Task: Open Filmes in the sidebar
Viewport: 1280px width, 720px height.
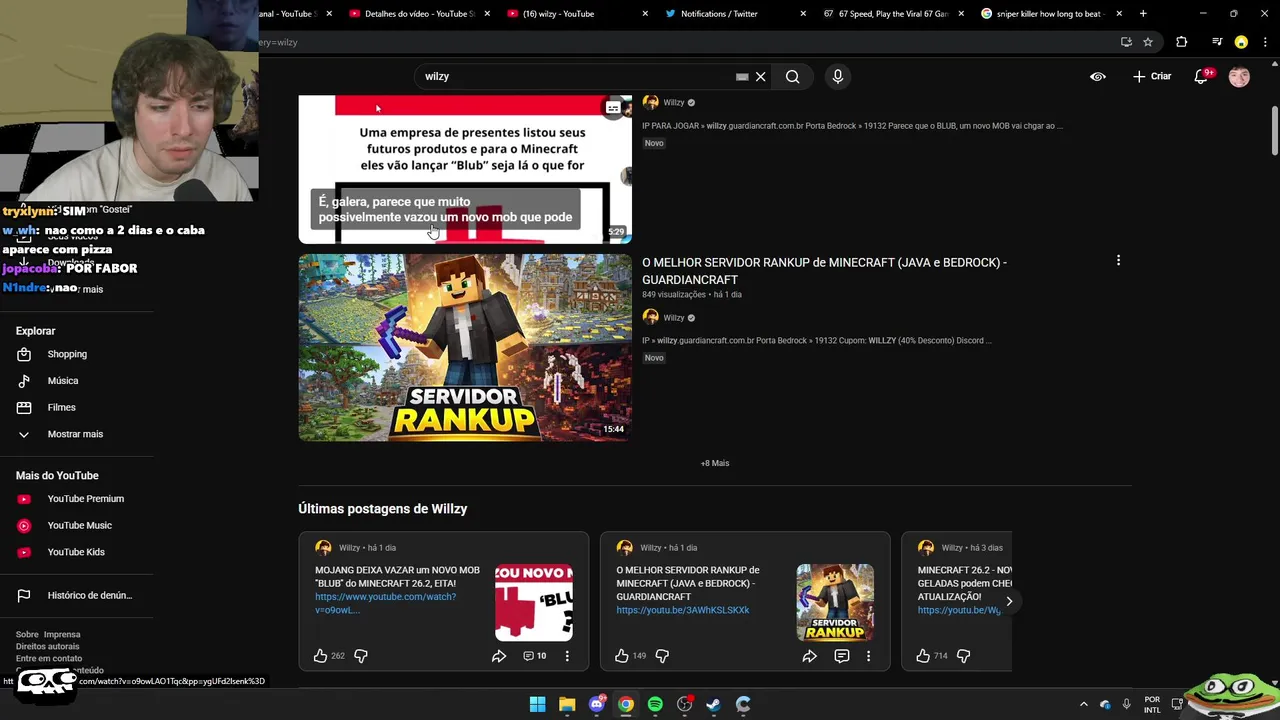Action: click(x=61, y=407)
